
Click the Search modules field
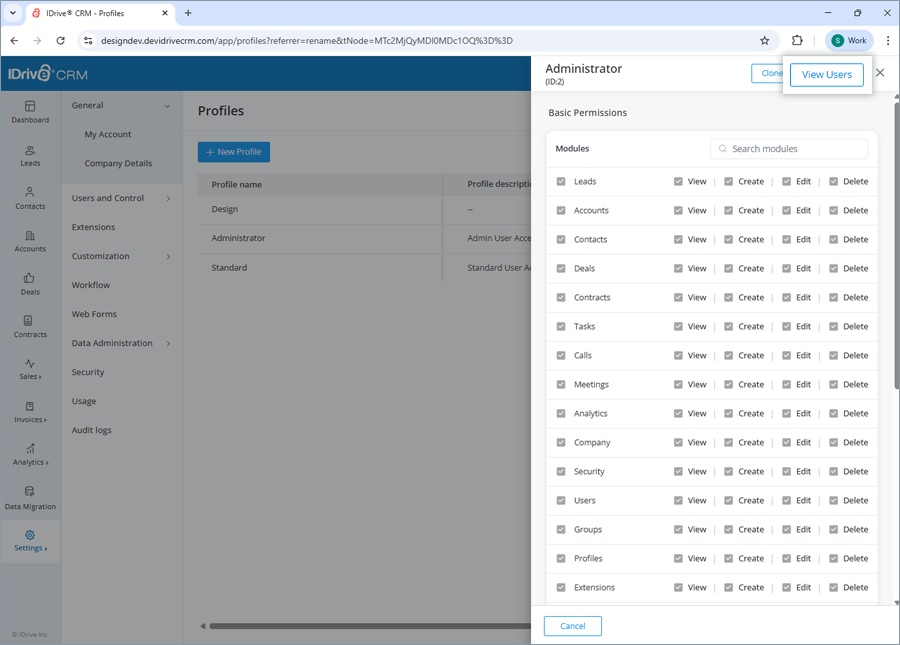(x=789, y=148)
